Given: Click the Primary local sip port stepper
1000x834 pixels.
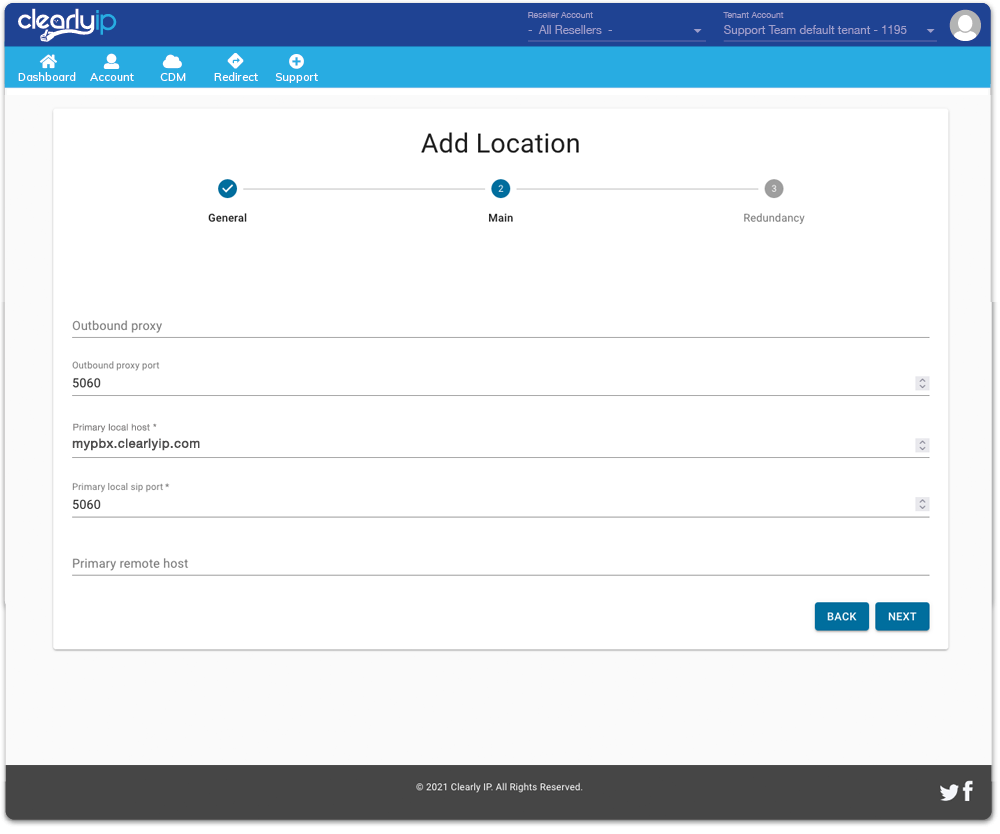Looking at the screenshot, I should coord(922,505).
